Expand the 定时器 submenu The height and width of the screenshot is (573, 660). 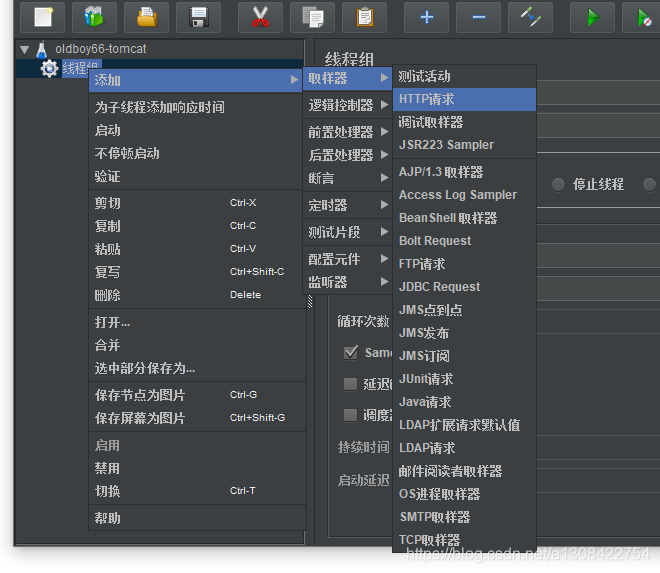pos(347,205)
